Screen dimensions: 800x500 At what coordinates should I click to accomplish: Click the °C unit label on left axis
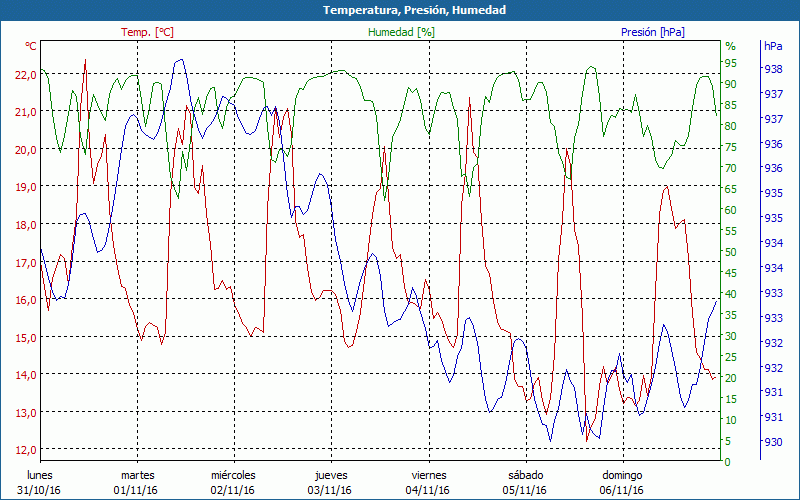[31, 46]
